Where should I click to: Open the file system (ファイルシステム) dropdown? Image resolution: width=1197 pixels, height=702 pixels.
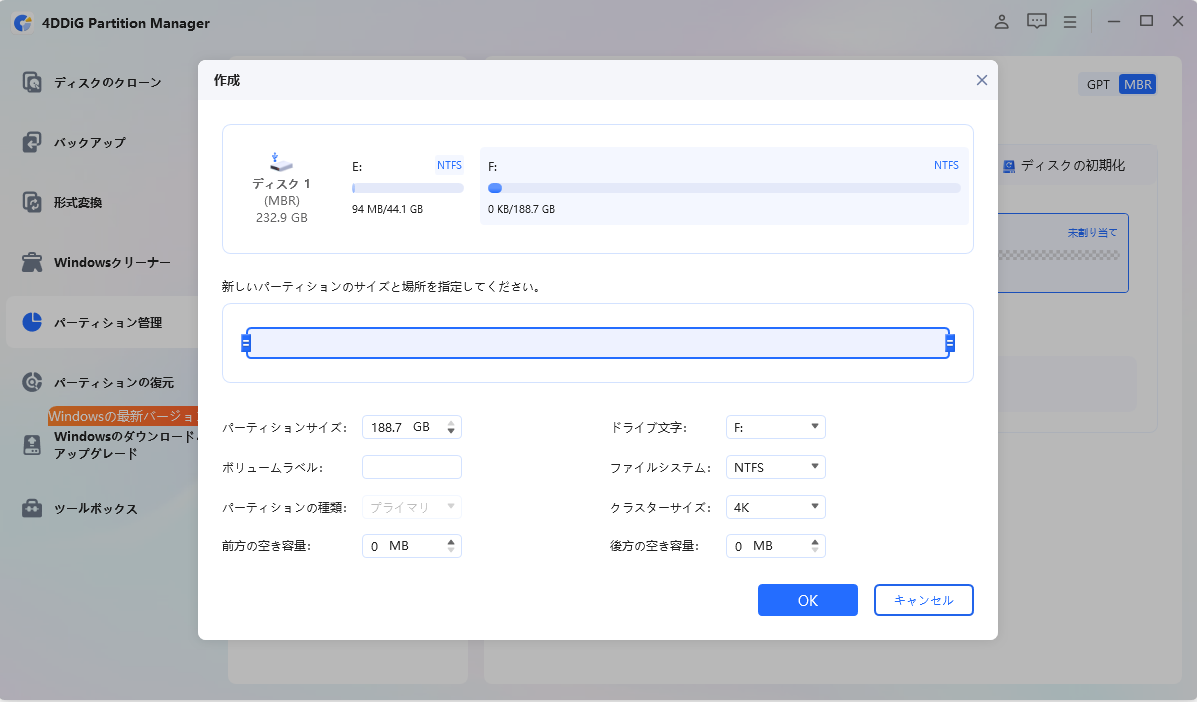(776, 467)
